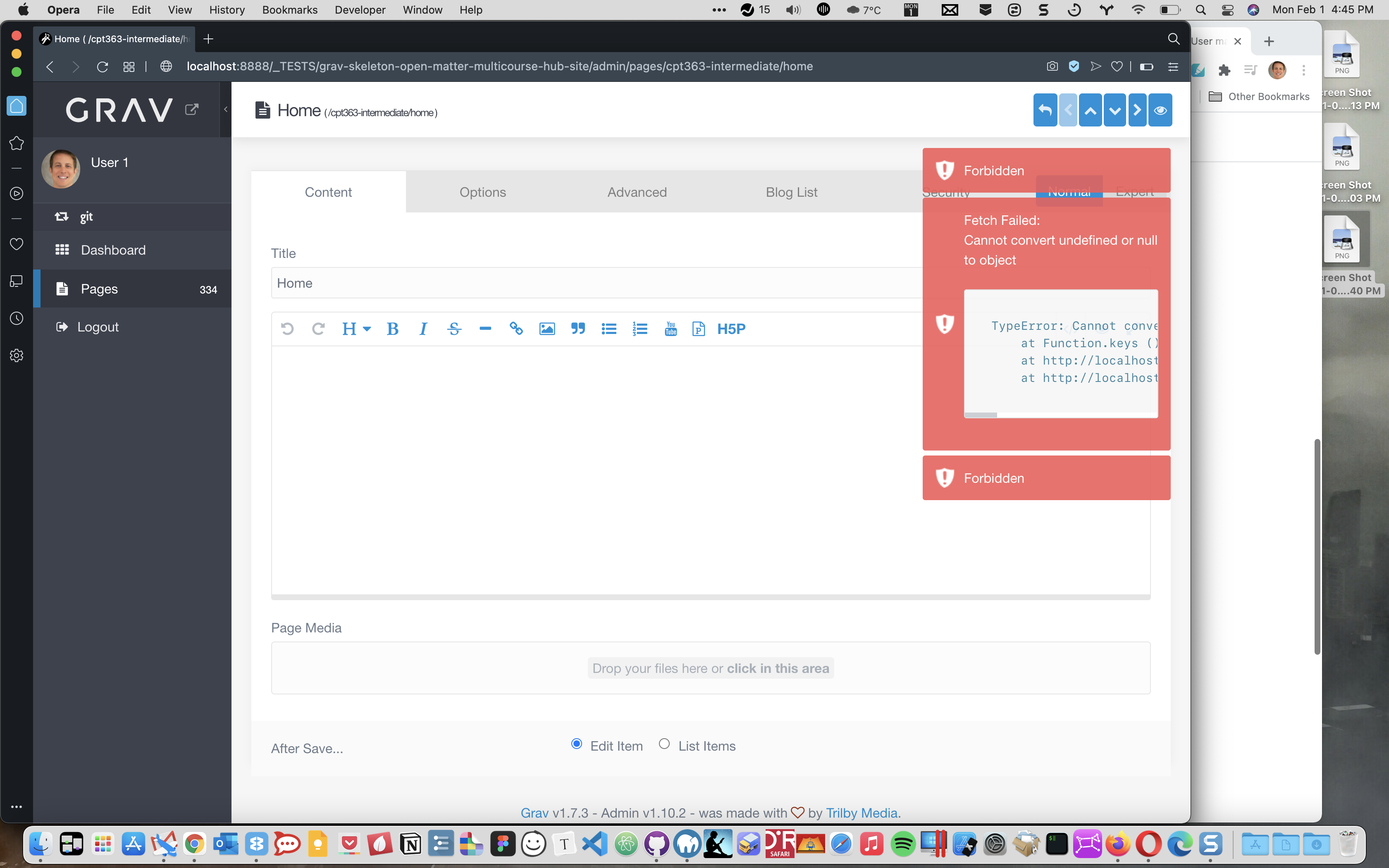Screen dimensions: 1389x868
Task: Open the History menu in the menu bar
Action: tap(227, 10)
